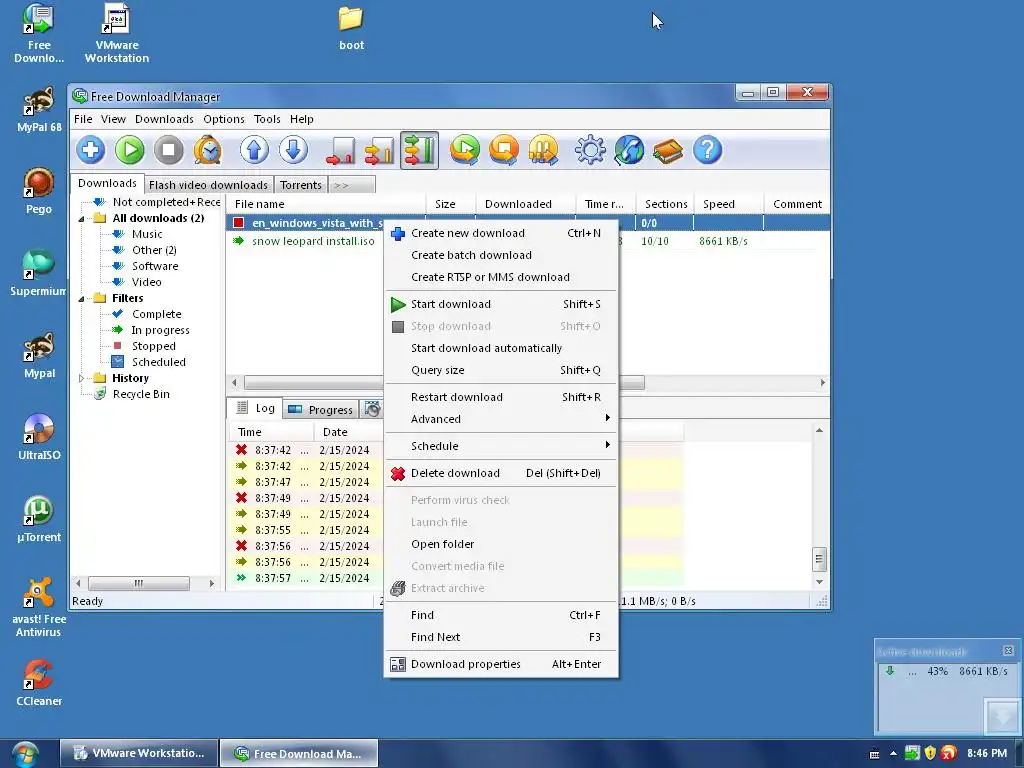Choose Delete download in context menu

502,473
